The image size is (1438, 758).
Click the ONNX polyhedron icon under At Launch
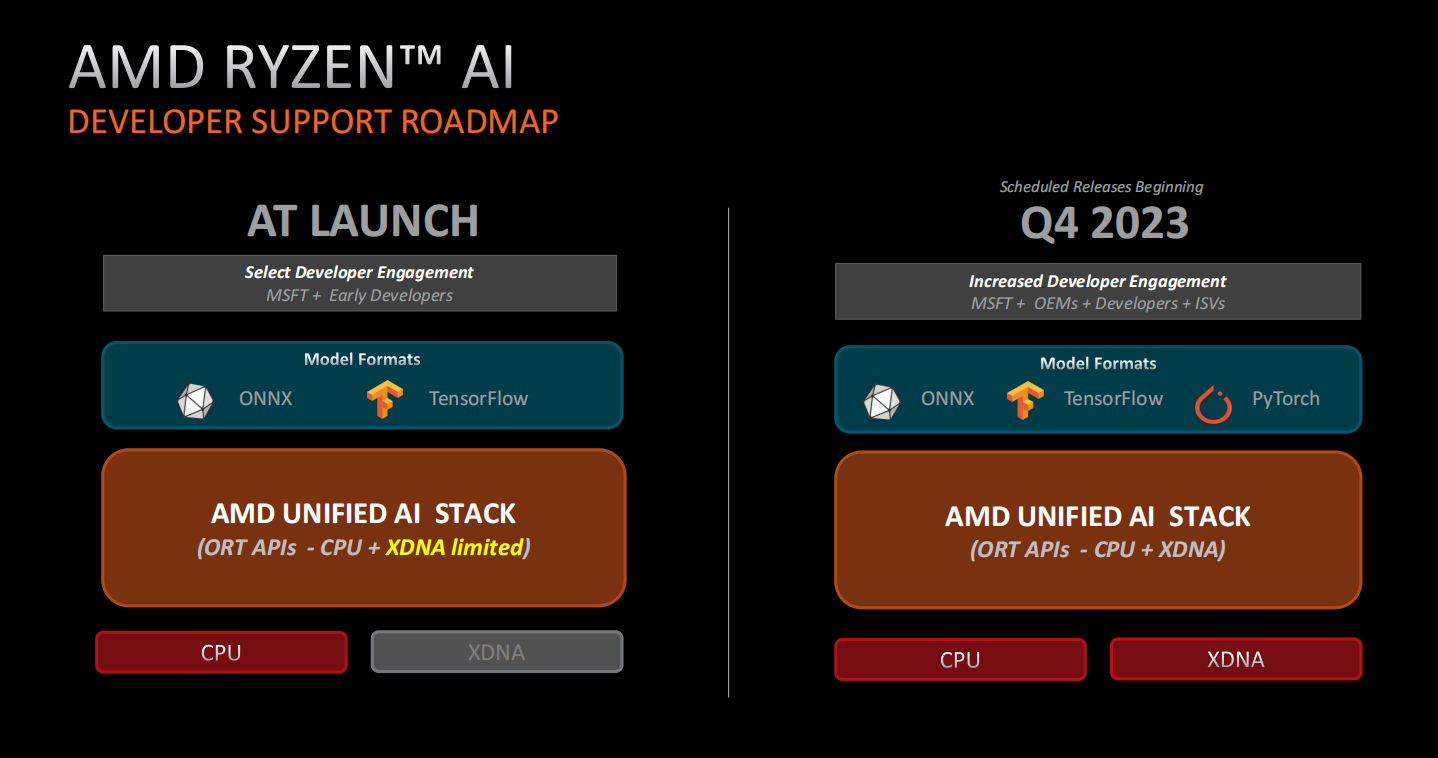[195, 400]
